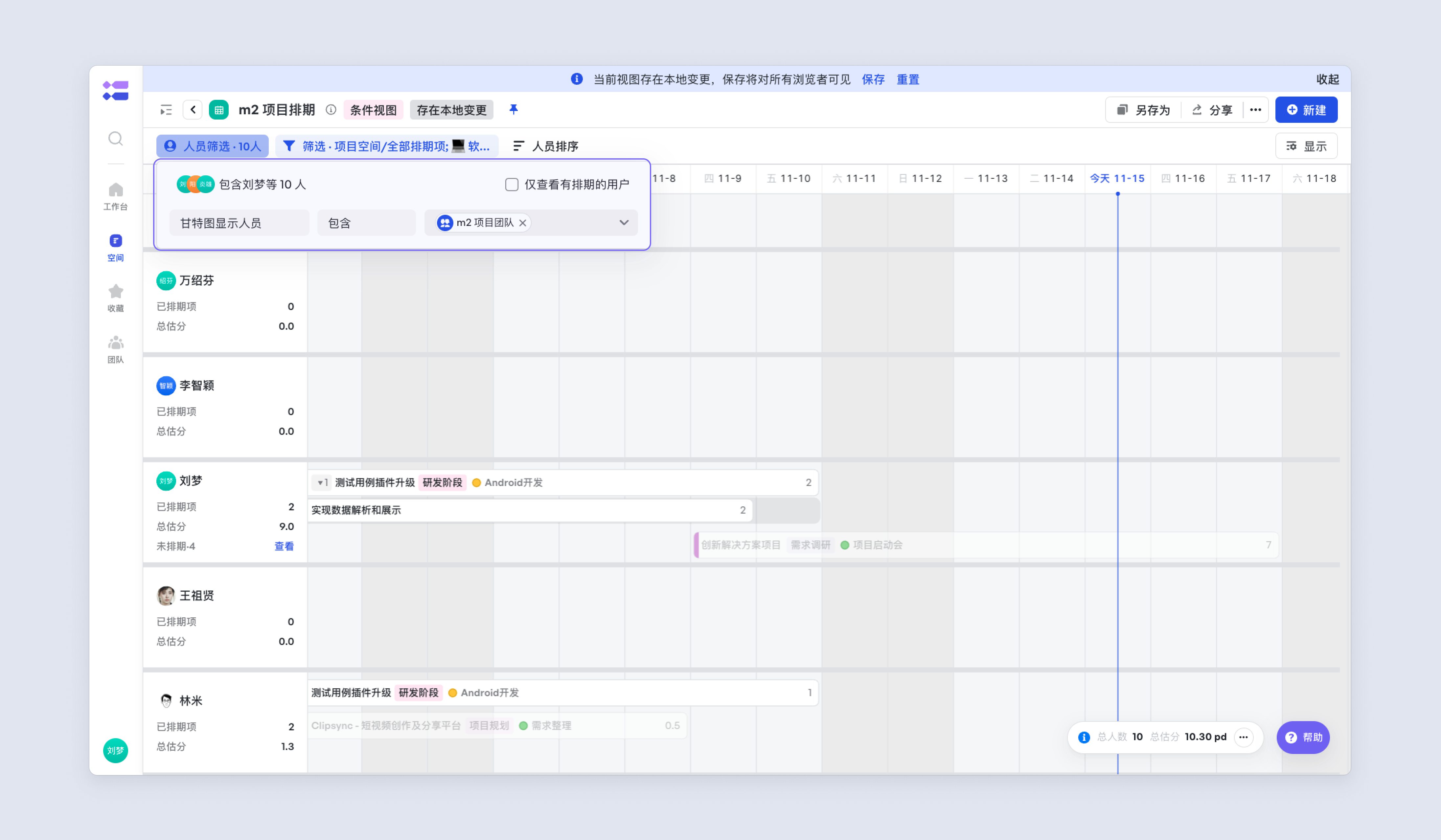Expand the team selection dropdown arrow
This screenshot has width=1441, height=840.
[624, 223]
